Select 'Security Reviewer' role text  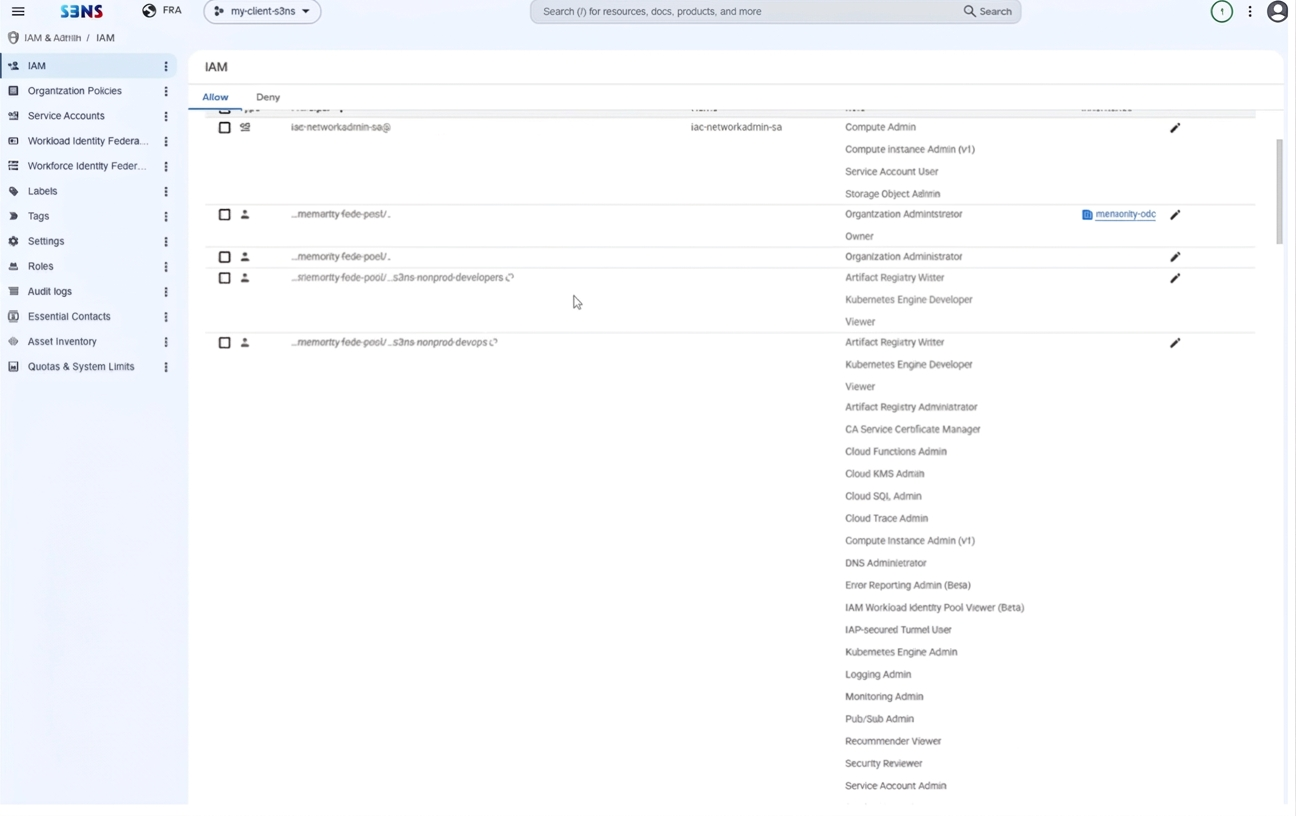click(884, 764)
